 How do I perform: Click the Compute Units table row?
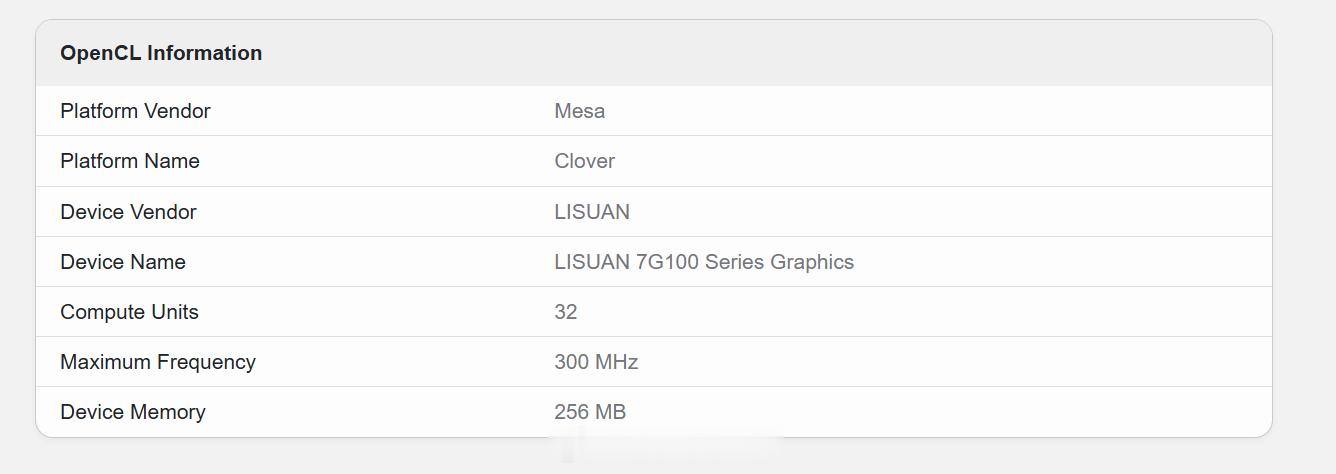coord(654,312)
